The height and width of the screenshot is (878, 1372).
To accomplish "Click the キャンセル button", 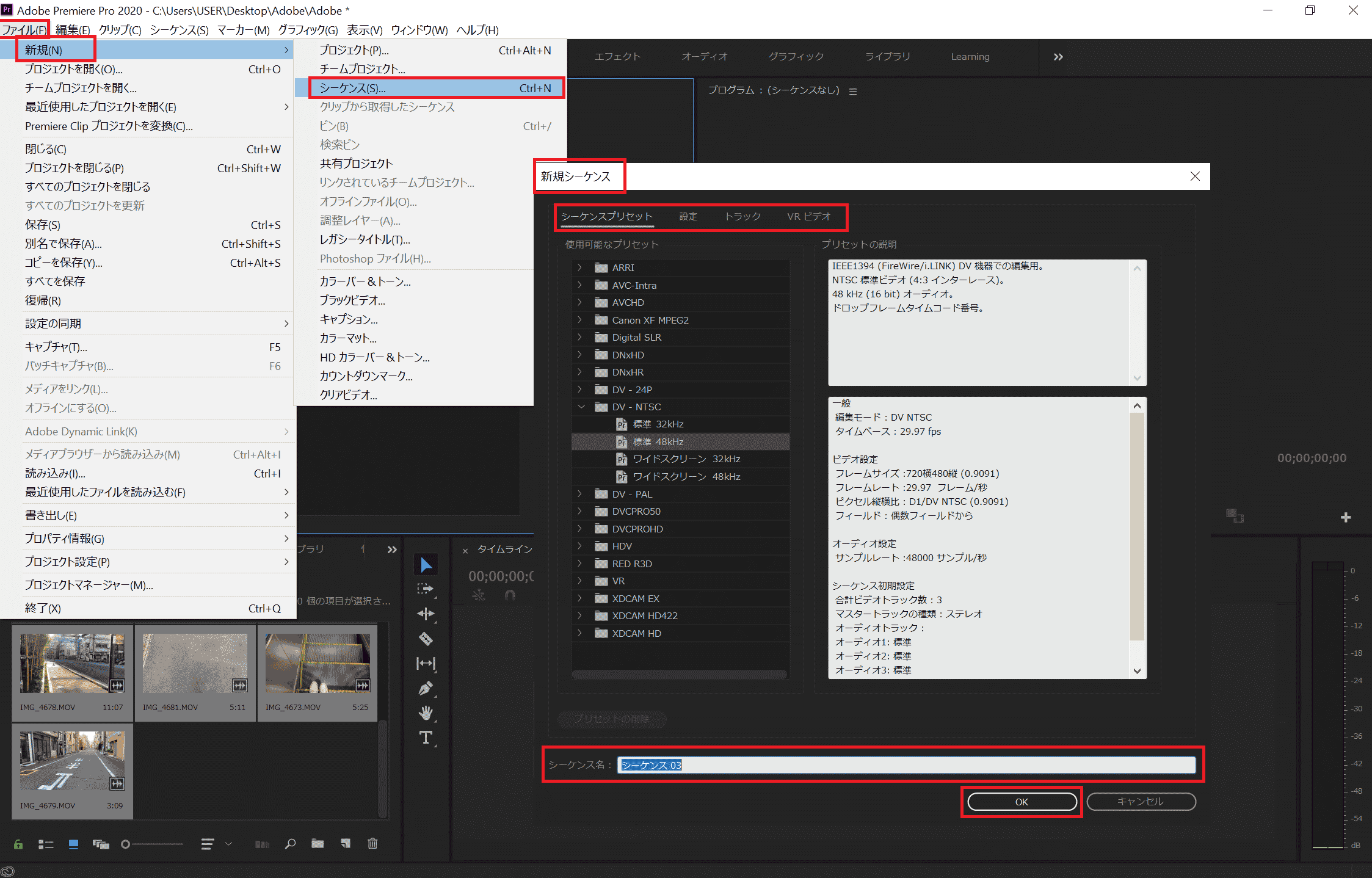I will (1141, 802).
